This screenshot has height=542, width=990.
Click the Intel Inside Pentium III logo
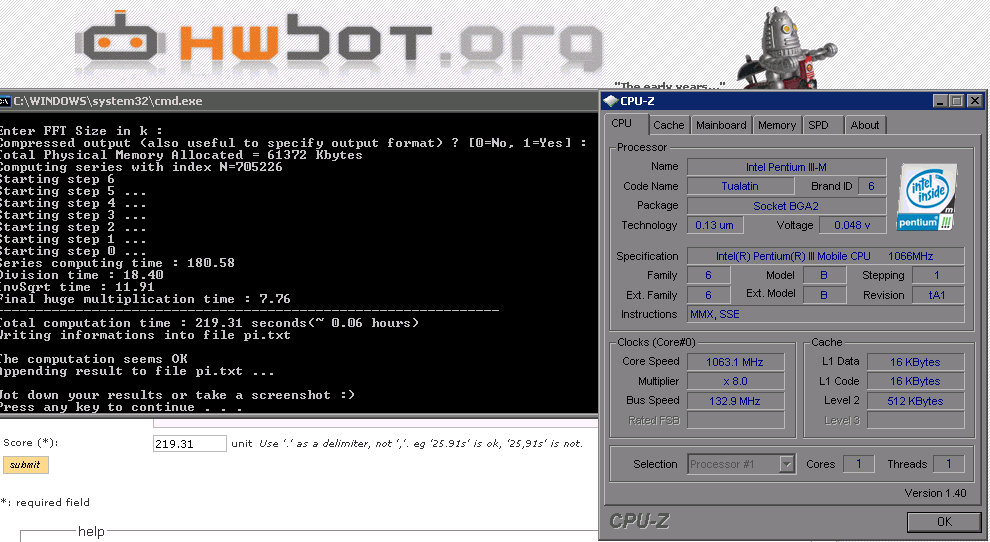tap(927, 196)
